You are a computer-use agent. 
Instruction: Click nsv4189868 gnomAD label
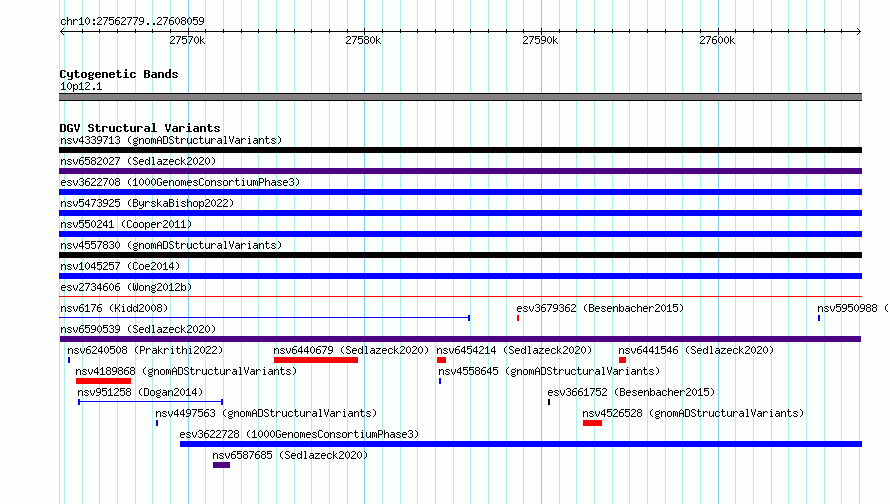(x=186, y=371)
